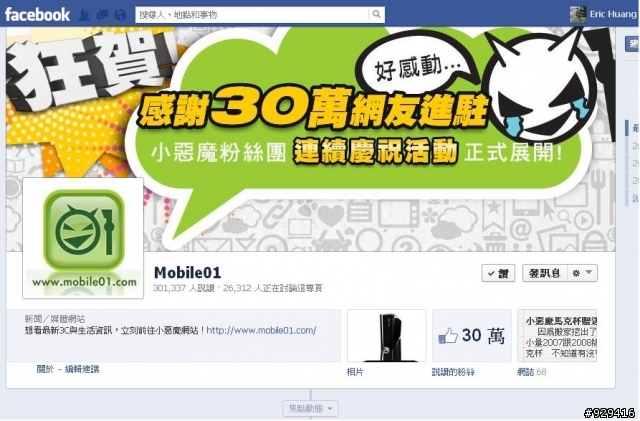Toggle the 讚 liked button
The height and width of the screenshot is (421, 640).
click(498, 273)
